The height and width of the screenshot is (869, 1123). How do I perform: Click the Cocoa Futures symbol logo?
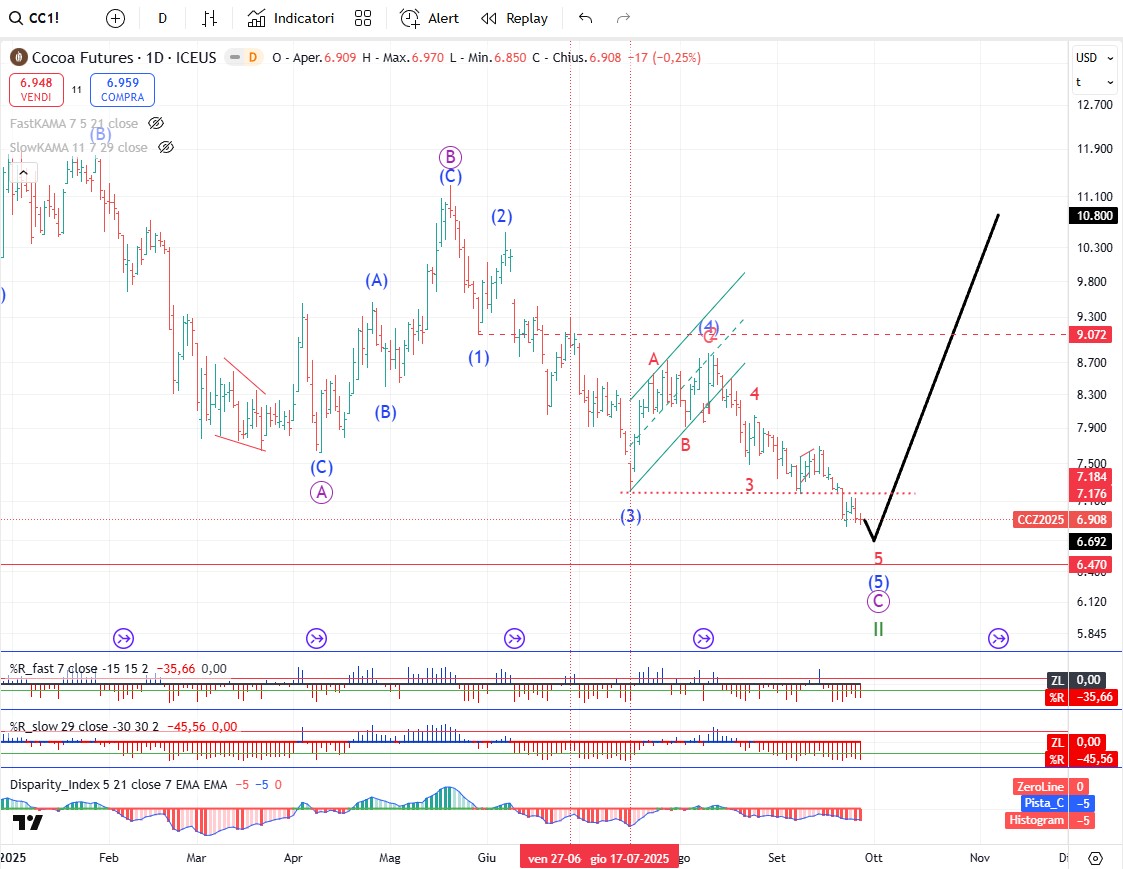tap(19, 57)
